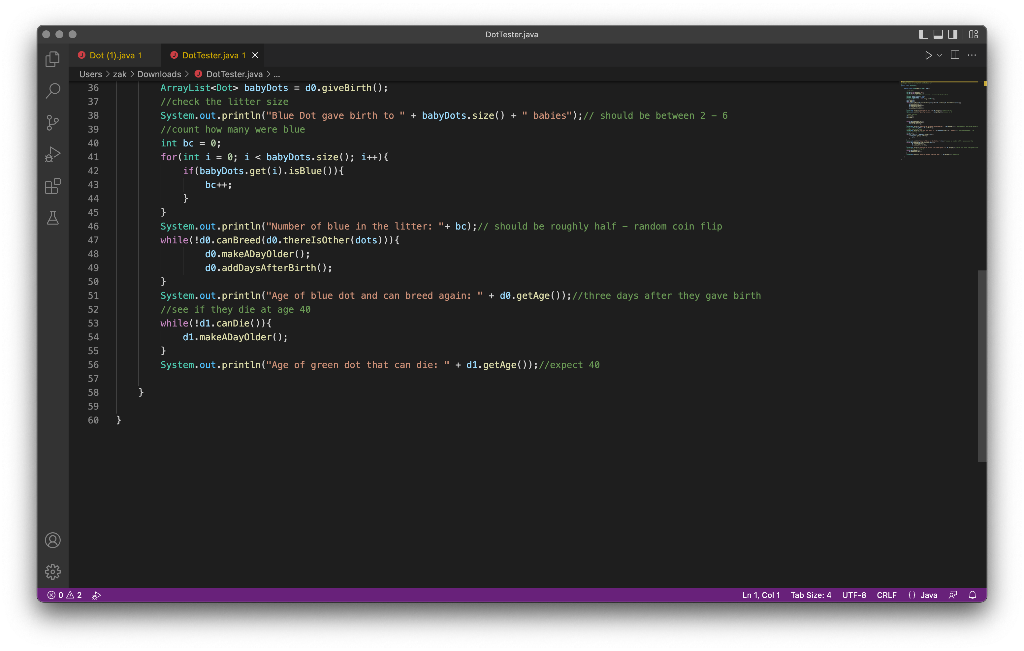Toggle the bottom panel layout

pyautogui.click(x=938, y=35)
